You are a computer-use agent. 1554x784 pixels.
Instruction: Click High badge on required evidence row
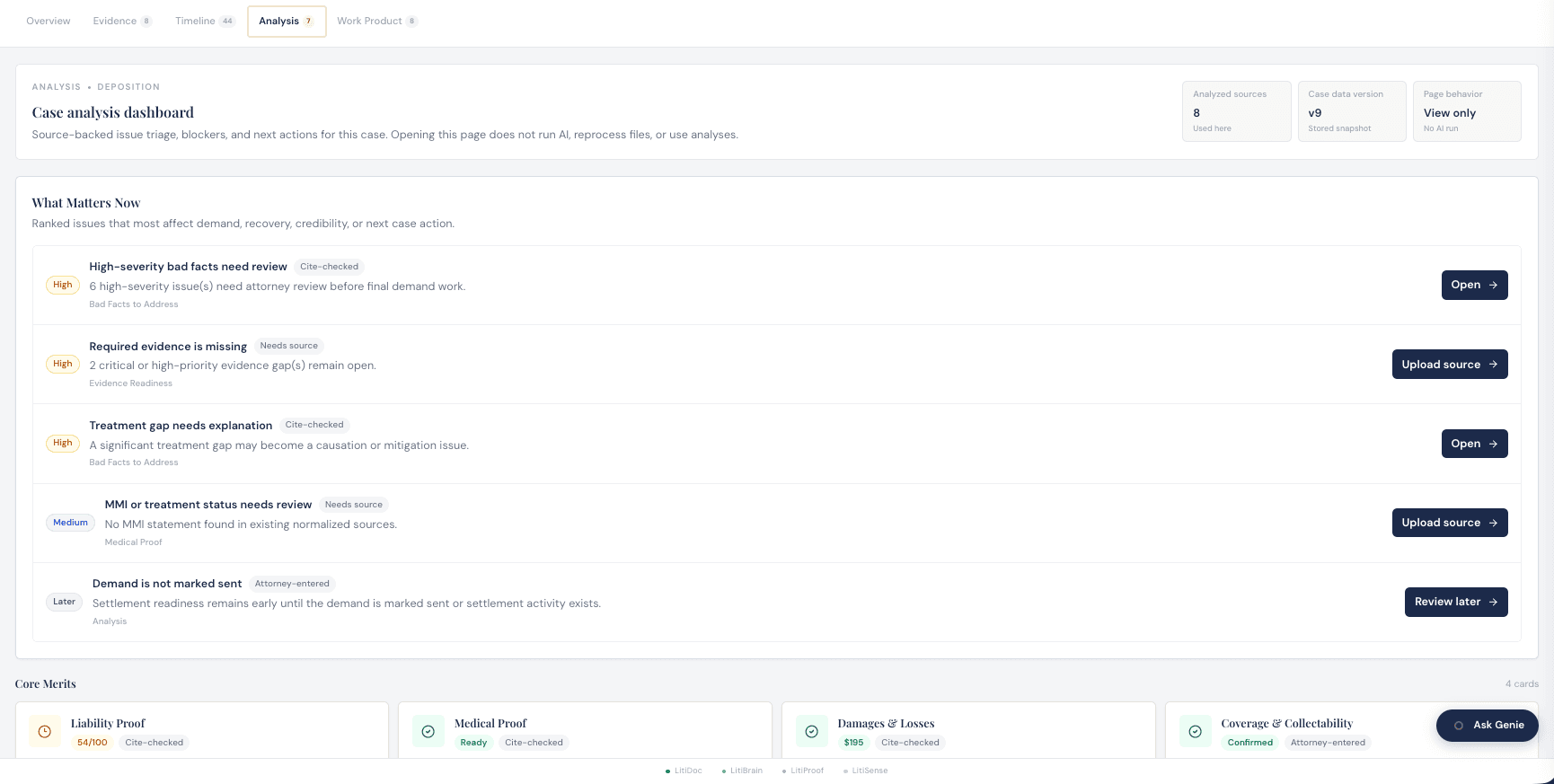tap(63, 364)
